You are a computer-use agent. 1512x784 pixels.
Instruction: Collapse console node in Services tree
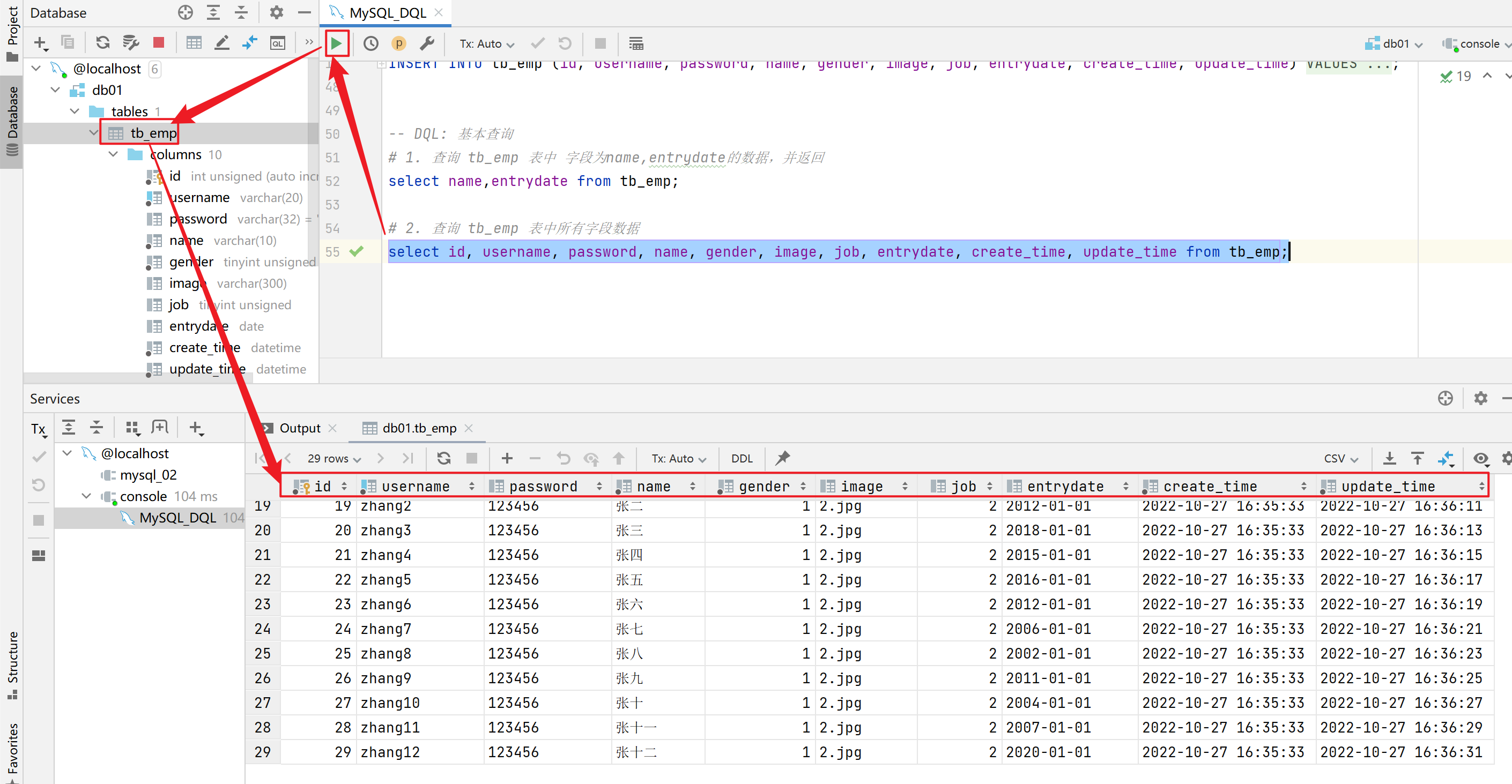[86, 496]
